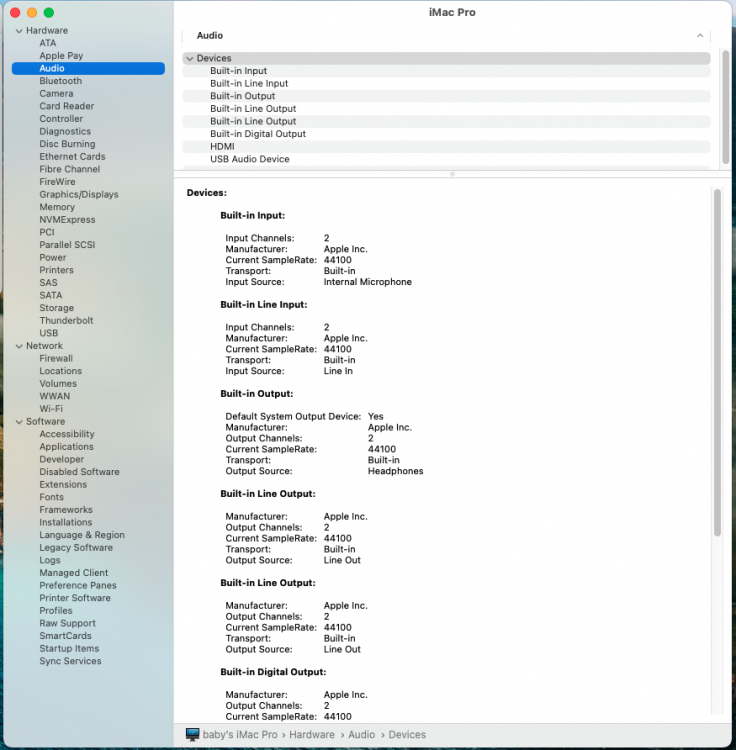Image resolution: width=736 pixels, height=750 pixels.
Task: Click the iMac computer icon in path bar
Action: 193,734
